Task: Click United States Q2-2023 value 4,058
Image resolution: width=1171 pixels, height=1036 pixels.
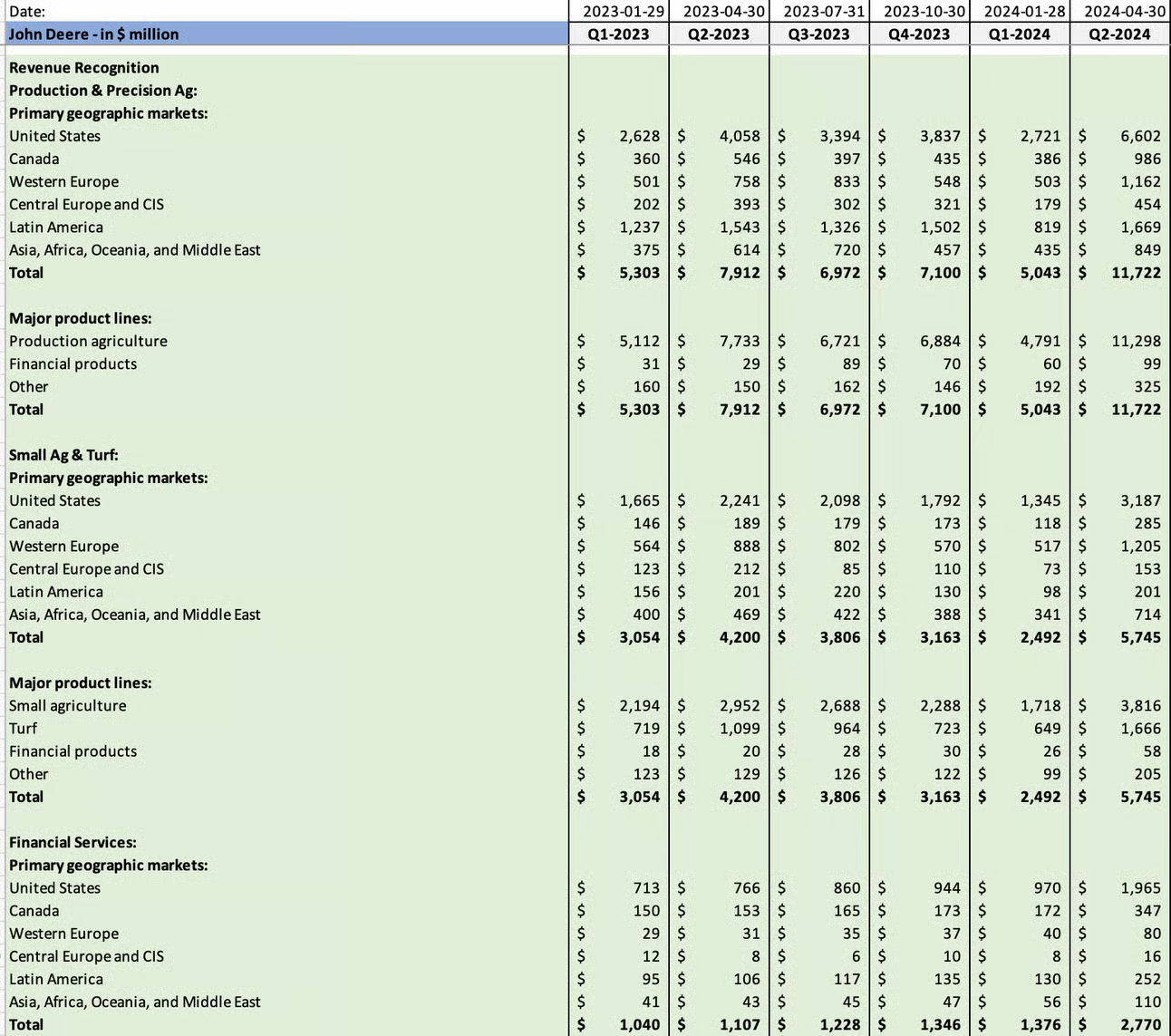Action: (x=740, y=136)
